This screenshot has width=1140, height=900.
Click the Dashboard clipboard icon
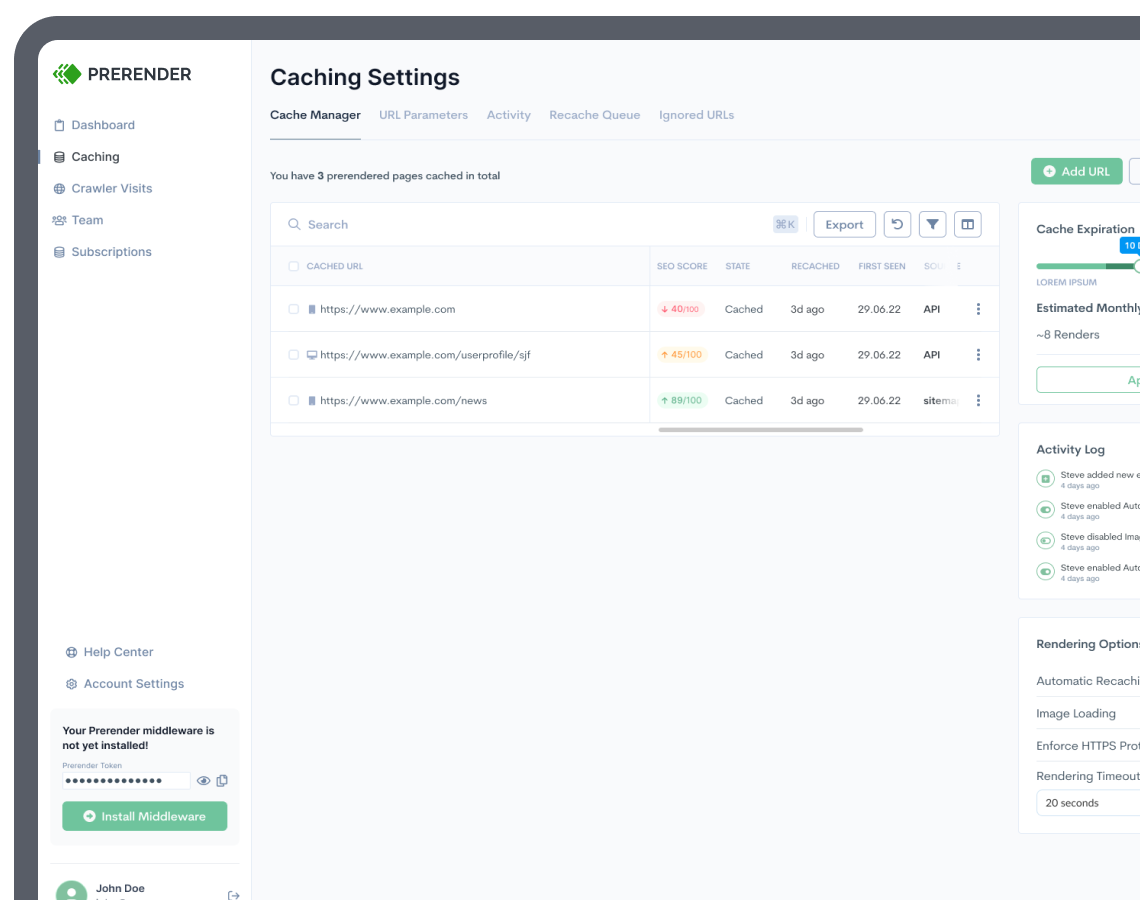[60, 125]
